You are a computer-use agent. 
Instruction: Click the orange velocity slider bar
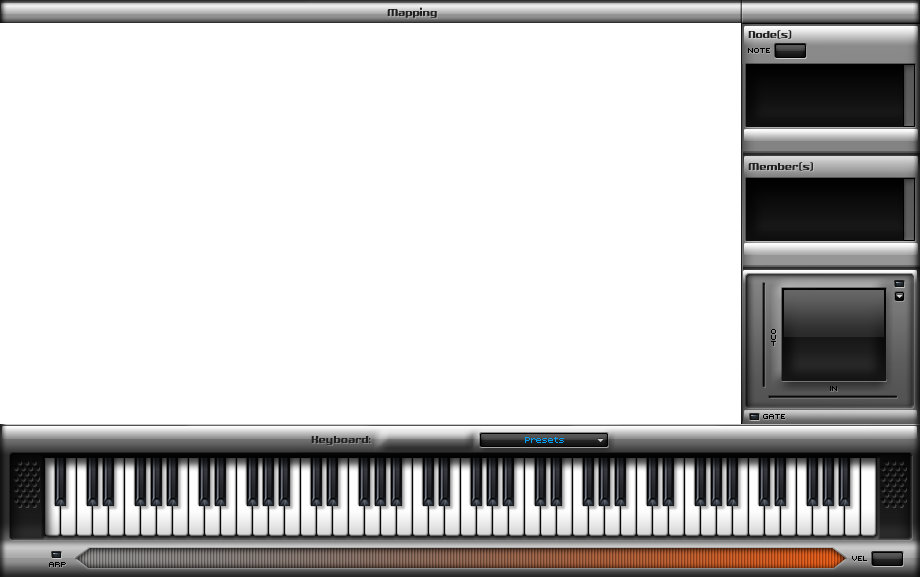click(460, 558)
